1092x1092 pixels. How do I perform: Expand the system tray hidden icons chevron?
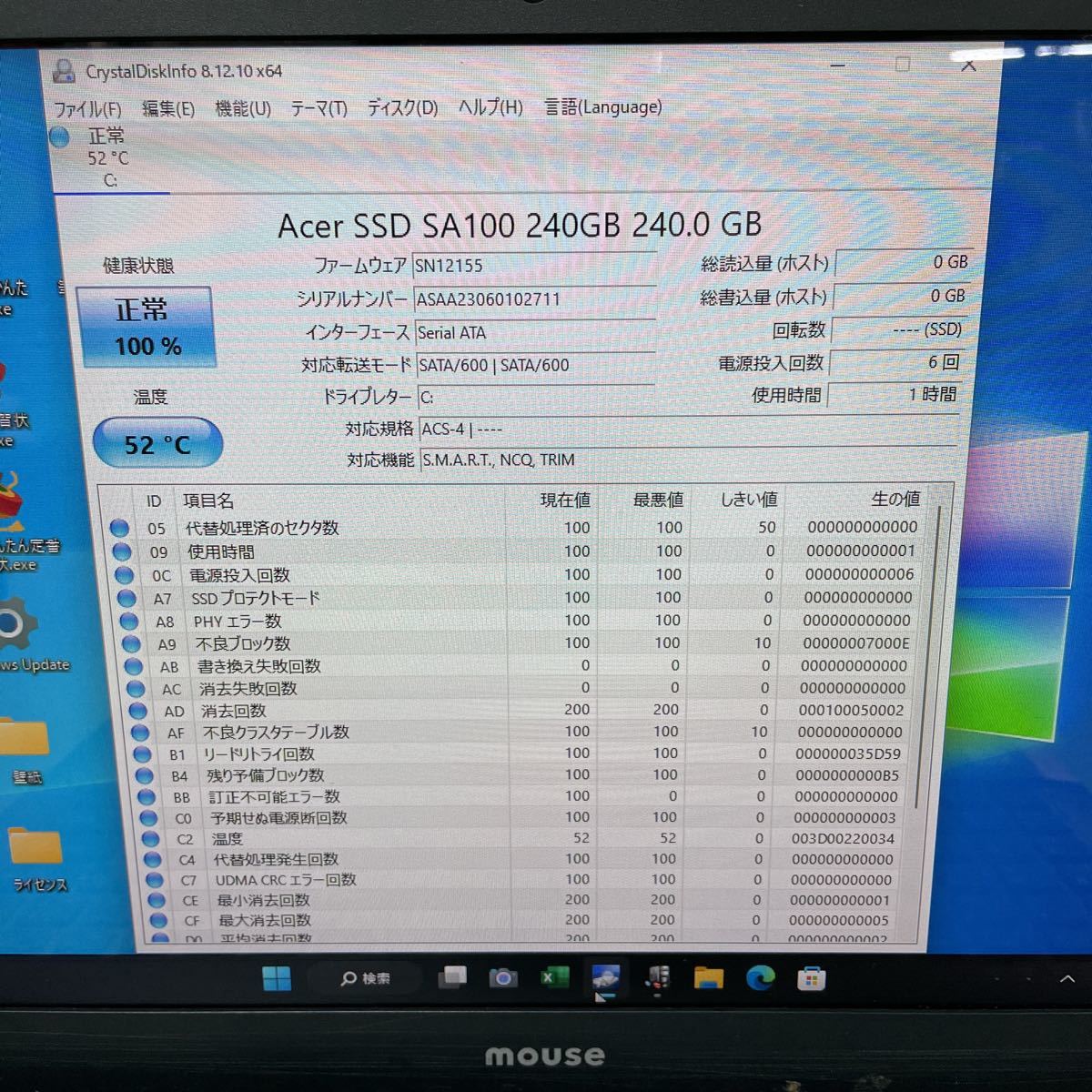click(x=1067, y=979)
